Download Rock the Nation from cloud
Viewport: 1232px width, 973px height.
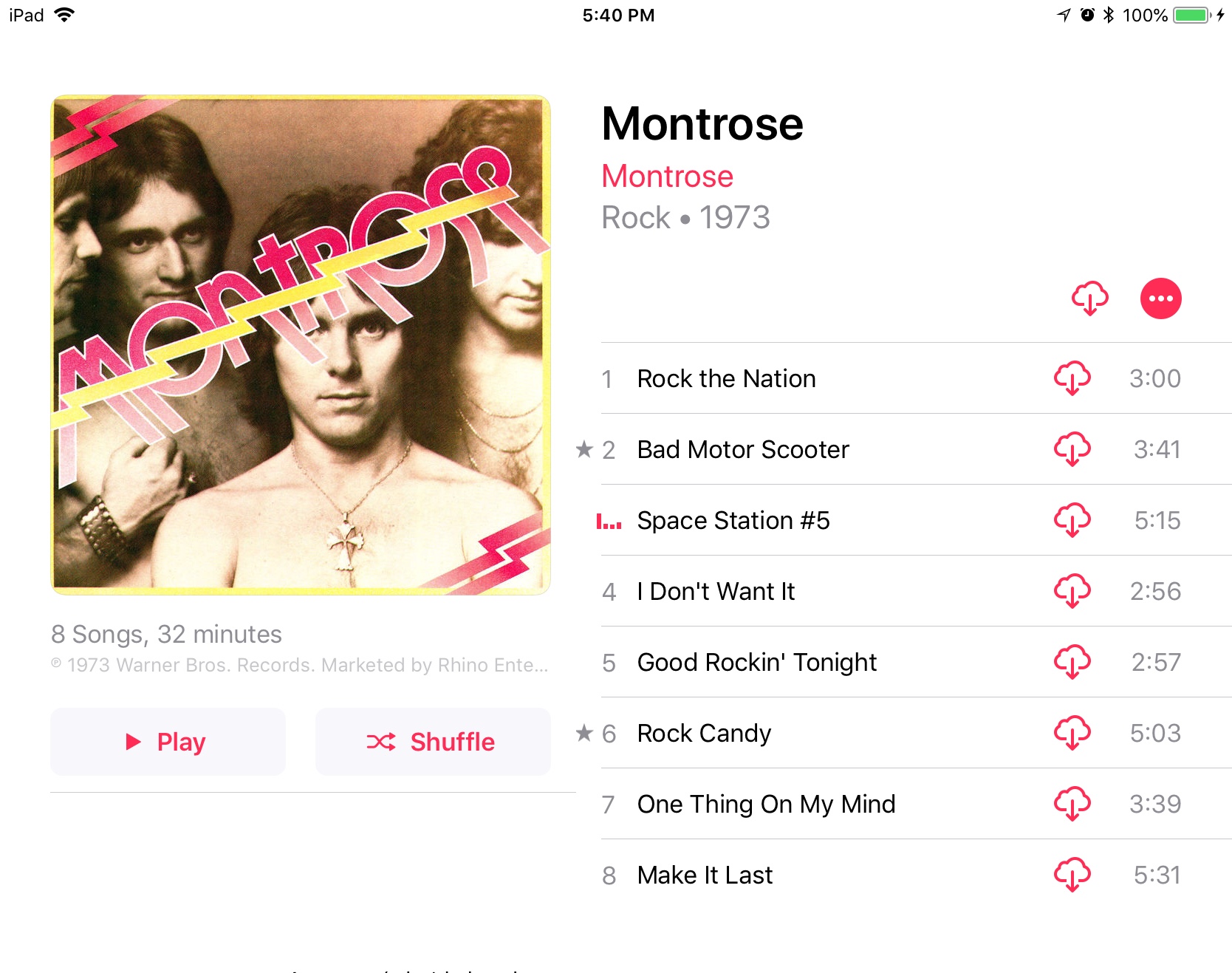1072,378
